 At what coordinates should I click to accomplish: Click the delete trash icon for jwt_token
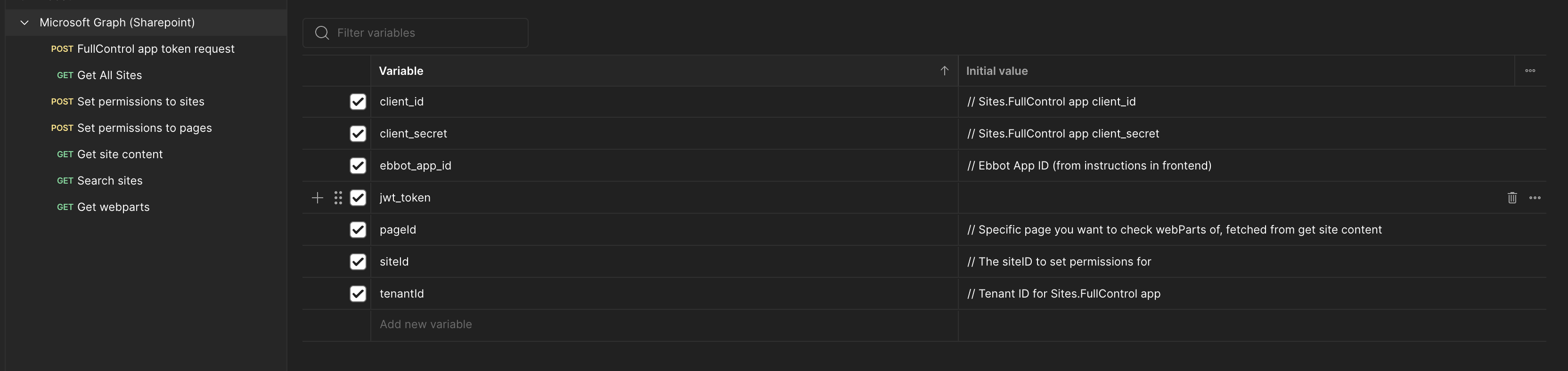(1512, 198)
